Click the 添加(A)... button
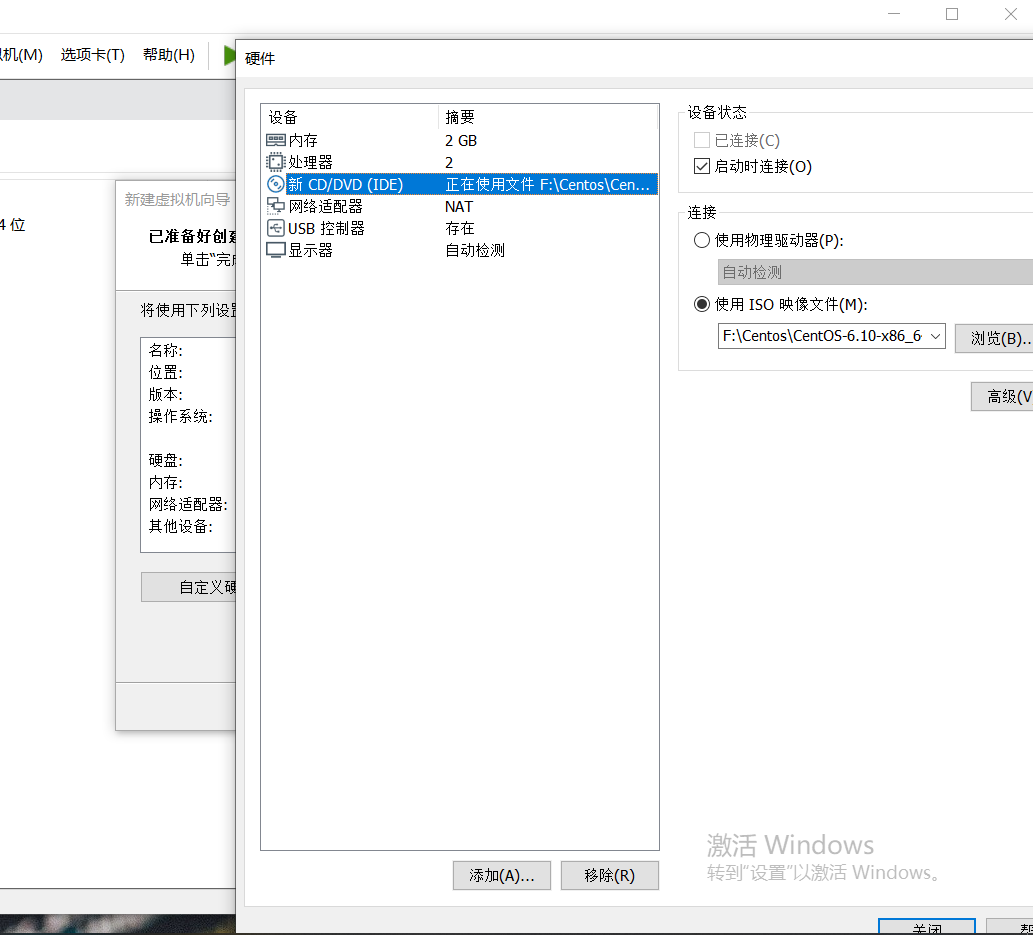 501,875
